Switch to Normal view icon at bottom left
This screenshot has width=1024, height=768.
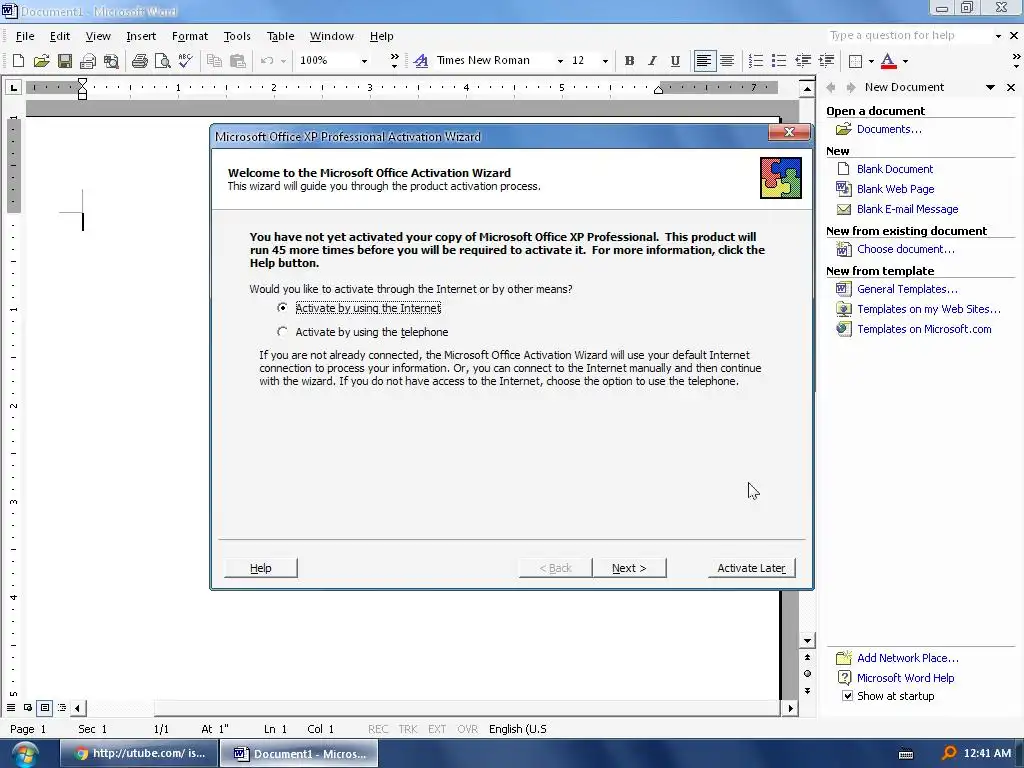11,707
